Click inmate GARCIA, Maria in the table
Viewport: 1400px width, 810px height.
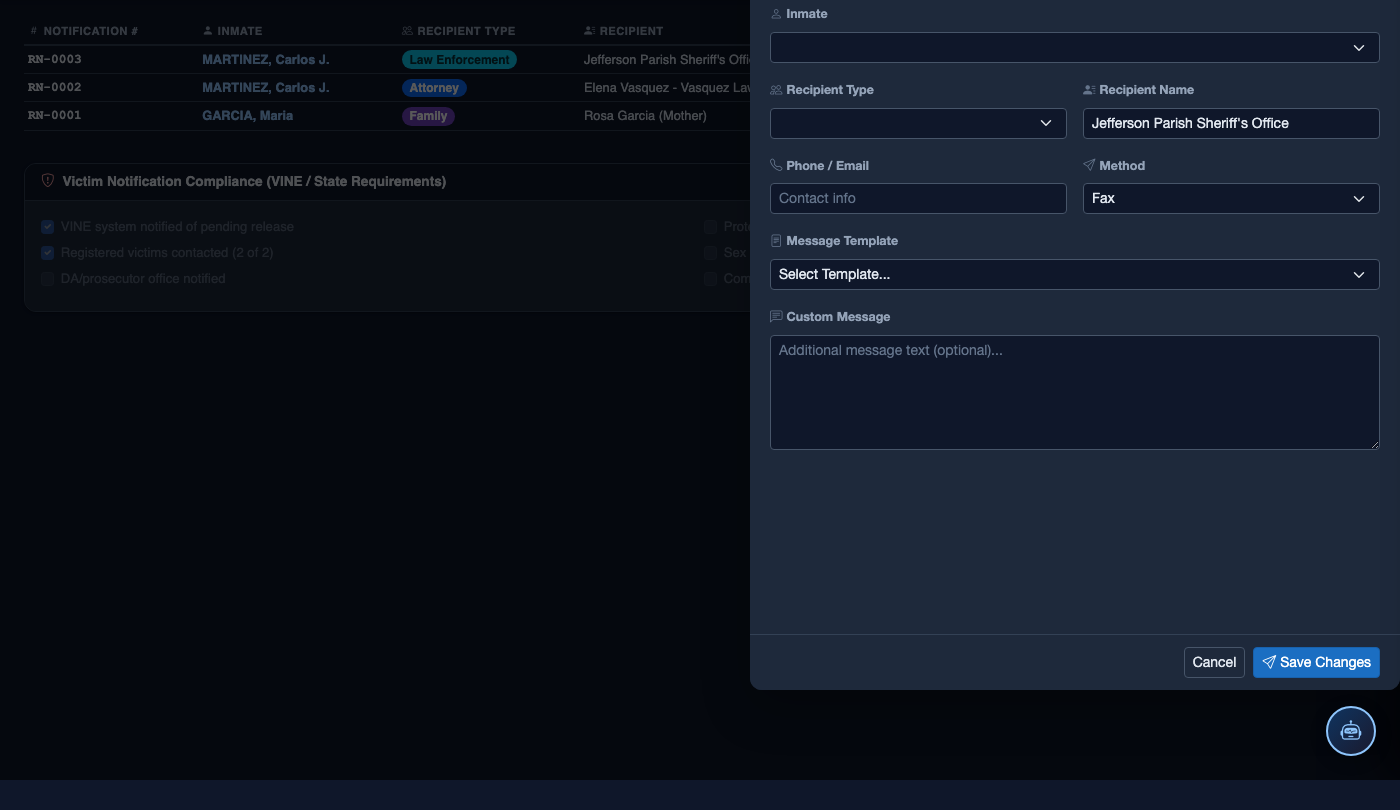tap(248, 116)
